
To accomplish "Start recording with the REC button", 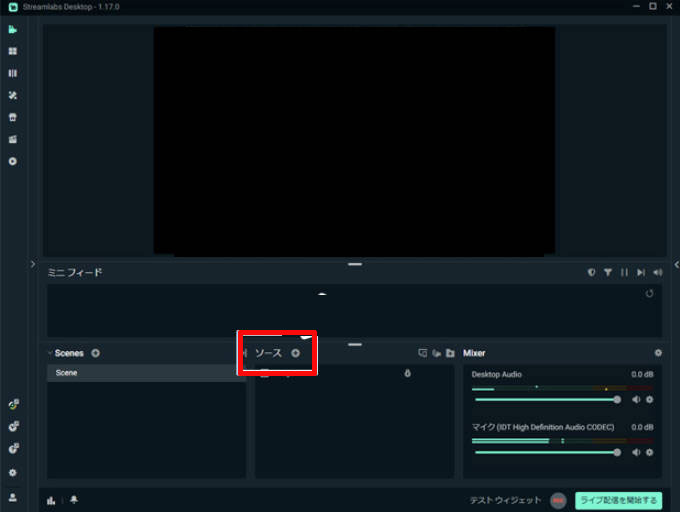I will click(x=559, y=501).
